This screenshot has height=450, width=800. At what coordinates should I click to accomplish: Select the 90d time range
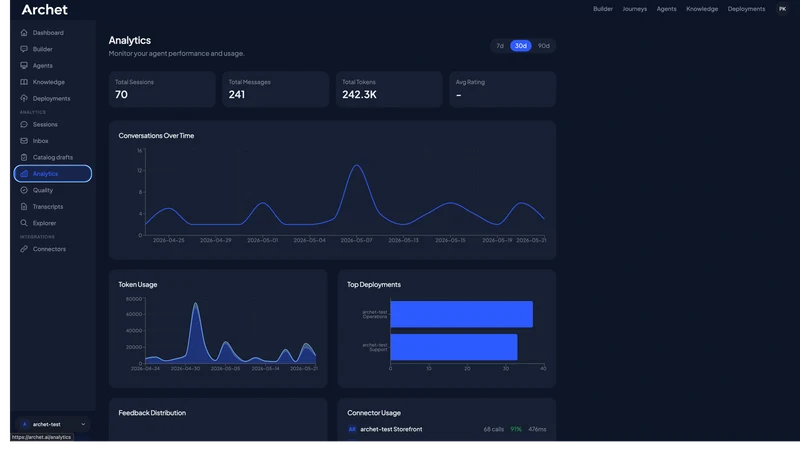point(544,46)
